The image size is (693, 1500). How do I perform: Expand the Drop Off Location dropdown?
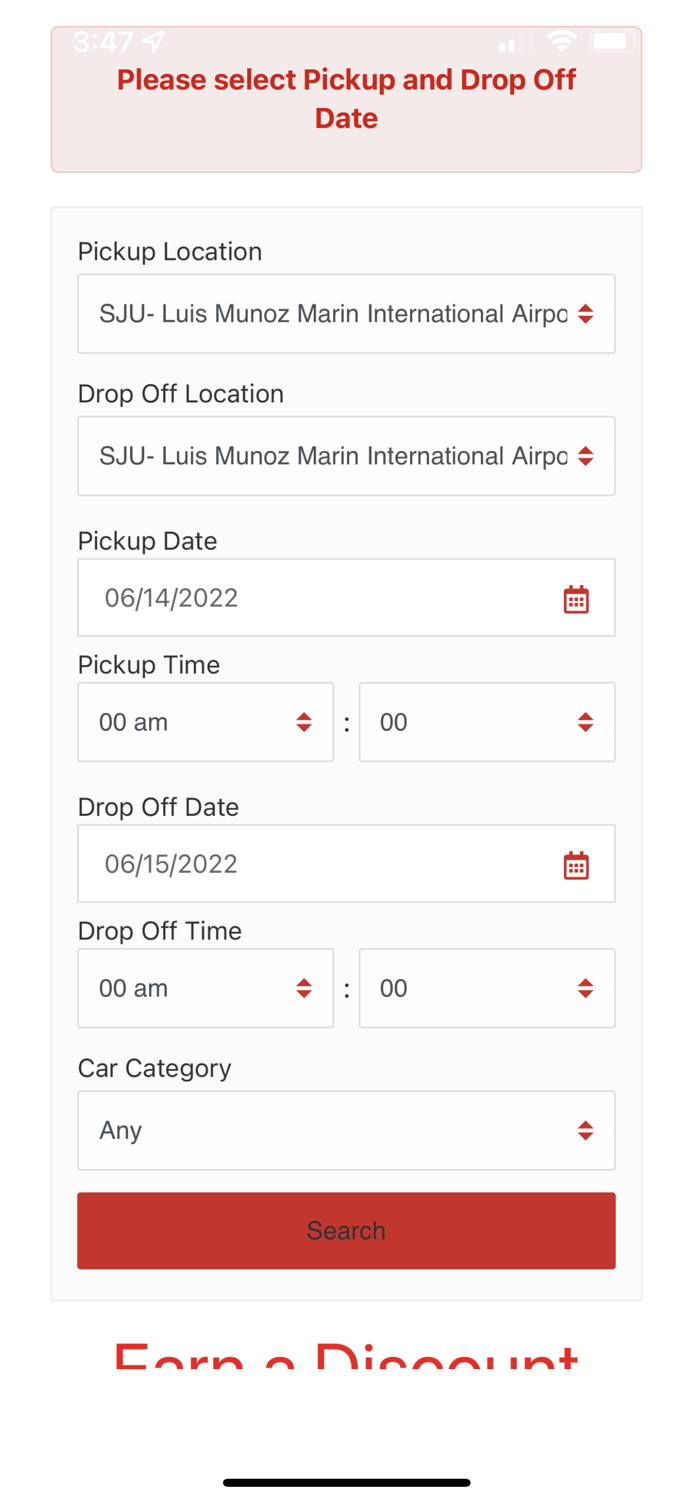point(346,456)
